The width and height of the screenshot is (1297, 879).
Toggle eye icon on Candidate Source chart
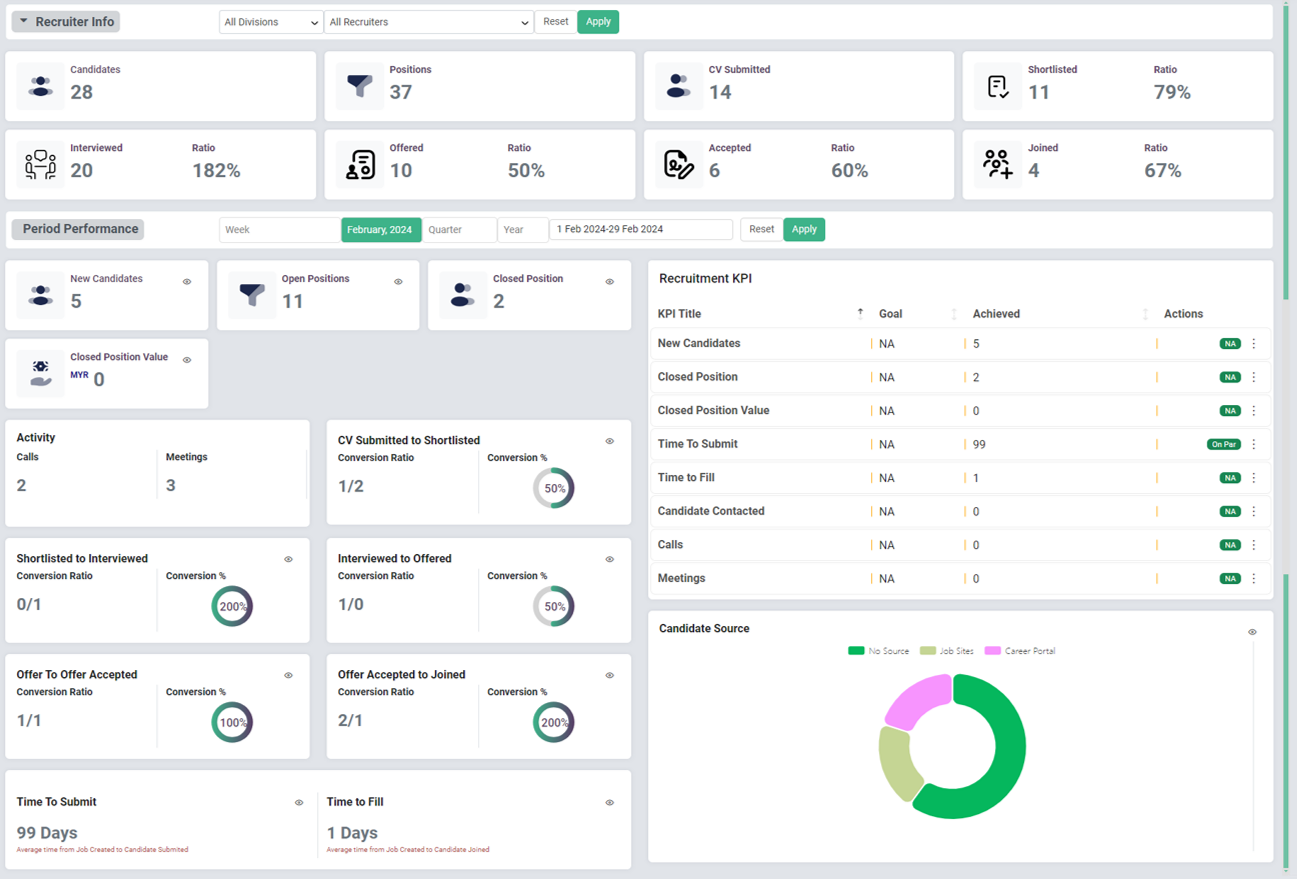1252,632
